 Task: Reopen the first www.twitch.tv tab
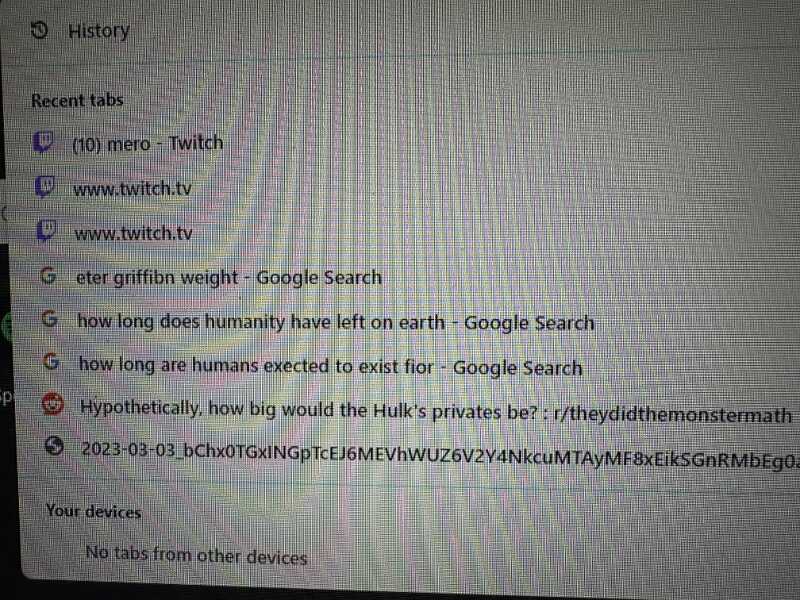(x=133, y=189)
